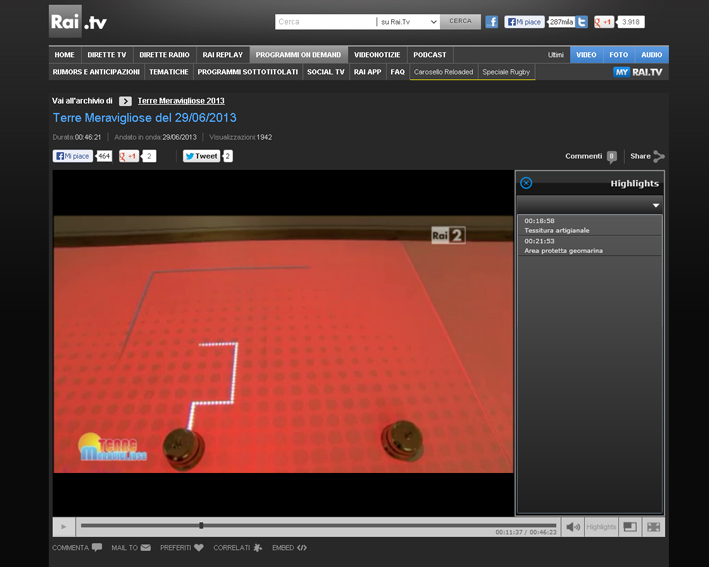This screenshot has width=709, height=567.
Task: Switch to the VIDEO latest tab
Action: pyautogui.click(x=586, y=55)
